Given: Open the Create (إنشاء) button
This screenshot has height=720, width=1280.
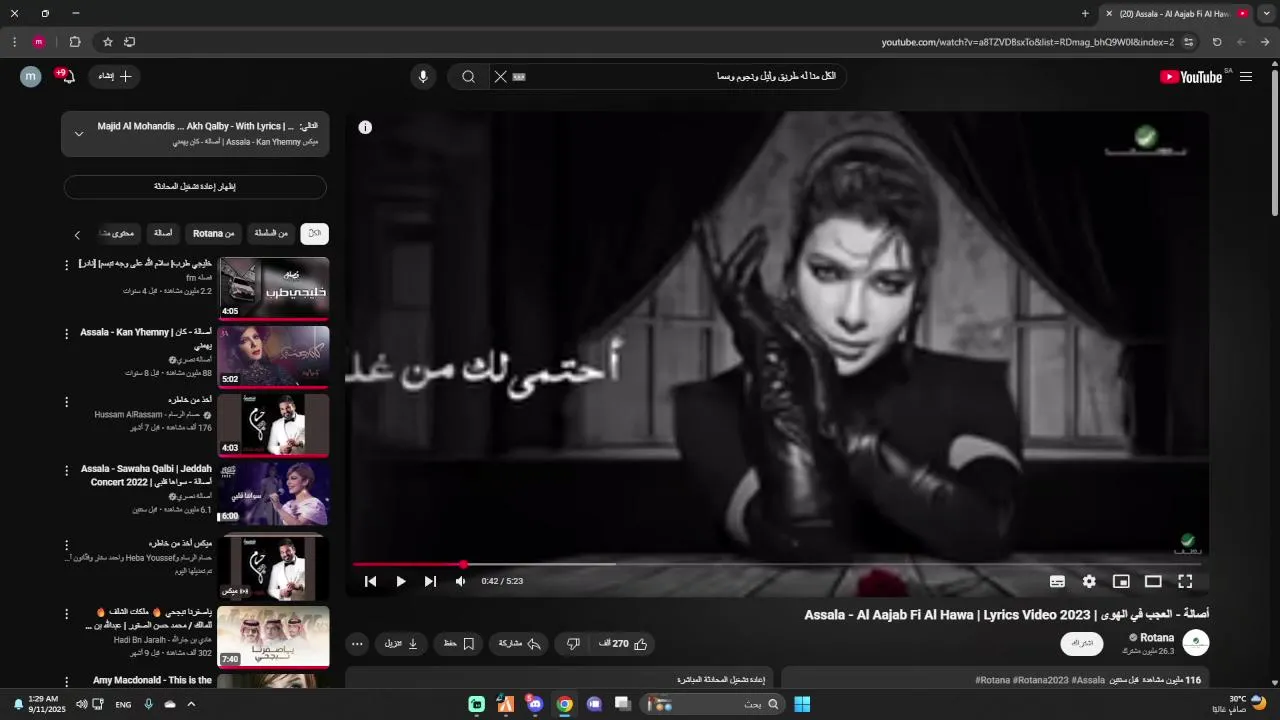Looking at the screenshot, I should click(116, 77).
